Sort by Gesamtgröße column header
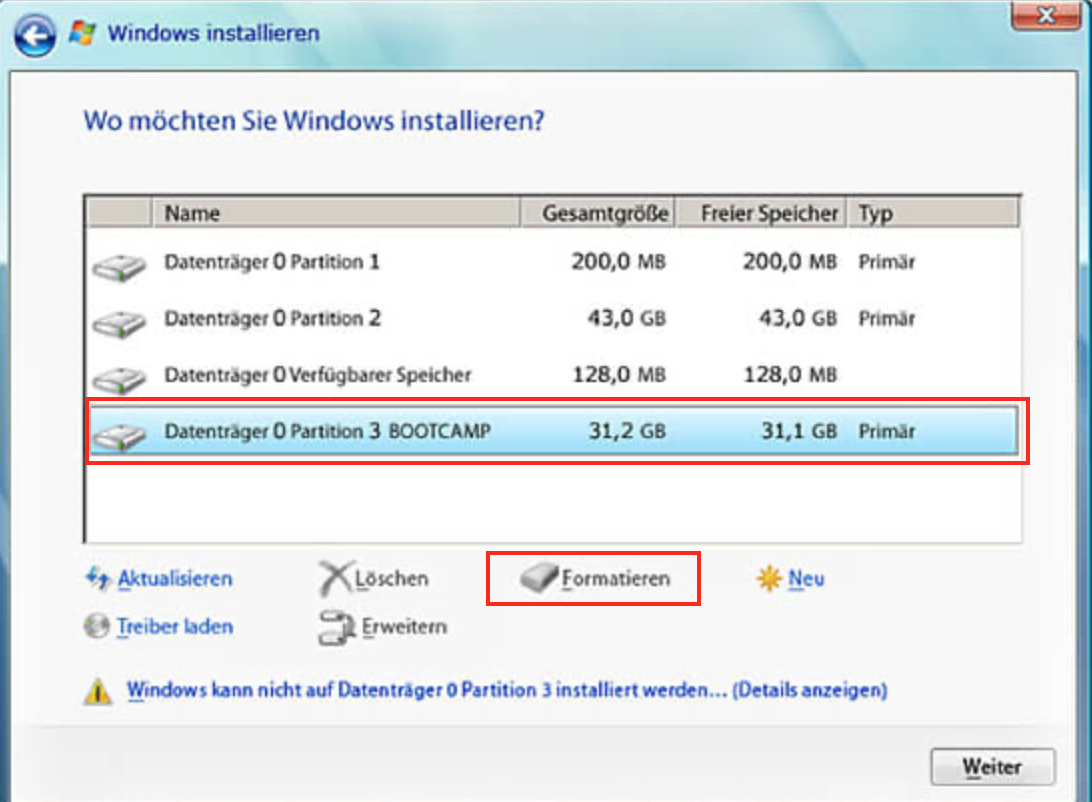Screen dimensions: 1092x802 point(598,213)
